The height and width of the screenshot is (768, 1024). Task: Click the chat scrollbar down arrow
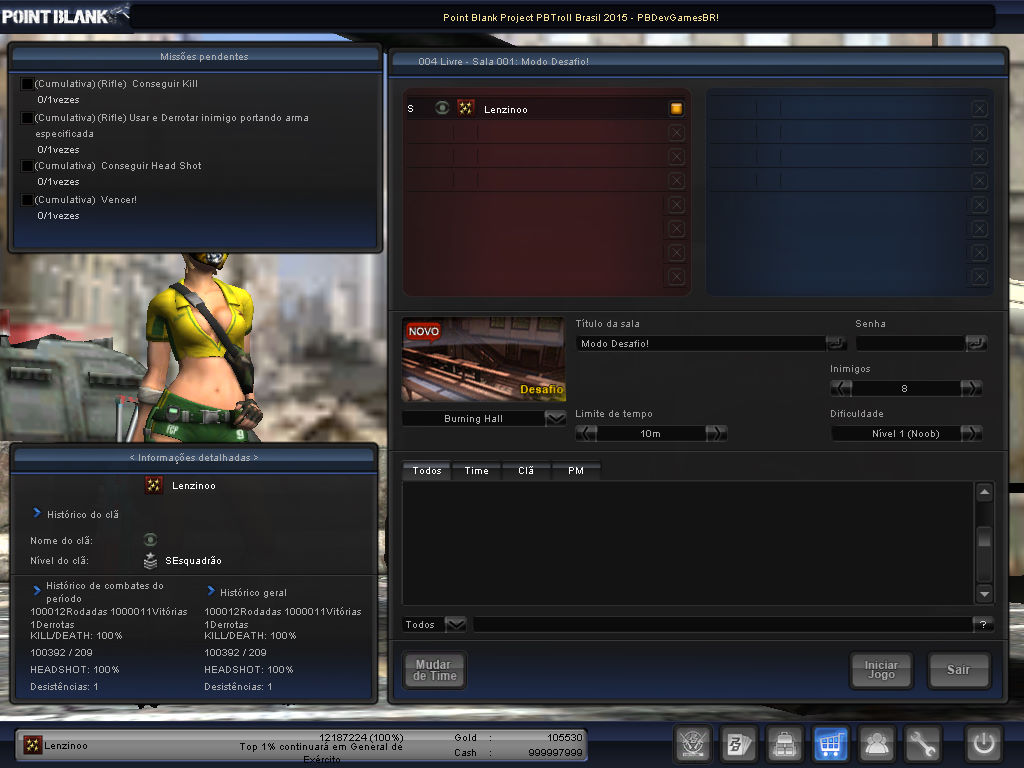[x=984, y=594]
